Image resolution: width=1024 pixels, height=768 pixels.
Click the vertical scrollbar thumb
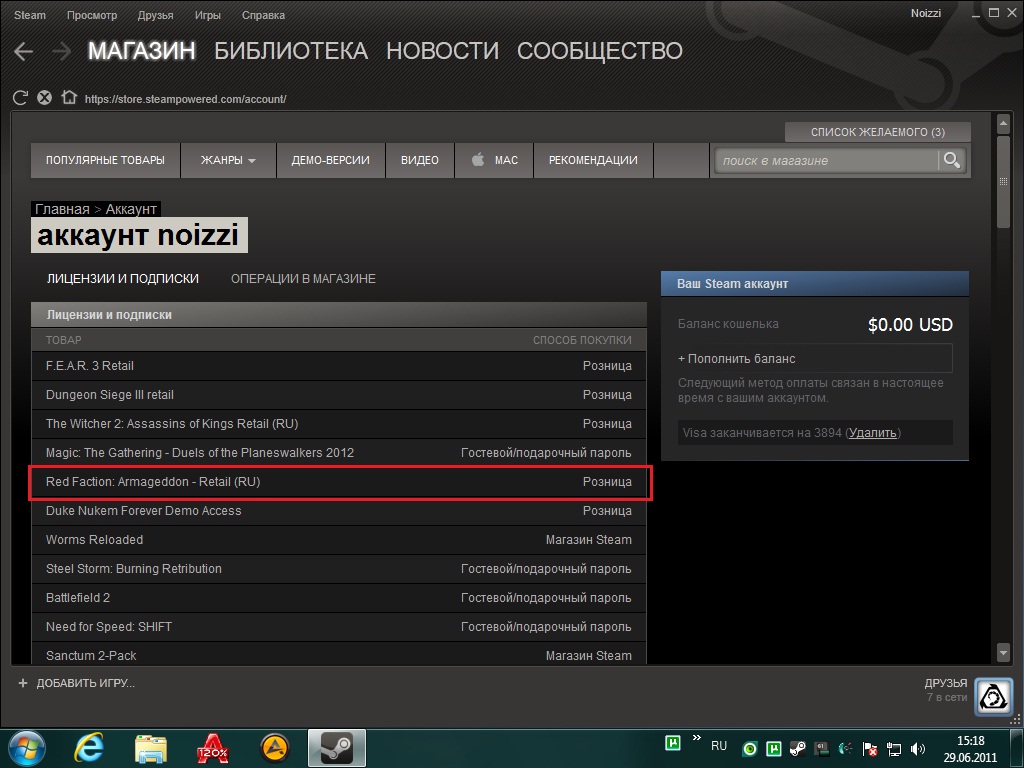(1004, 182)
